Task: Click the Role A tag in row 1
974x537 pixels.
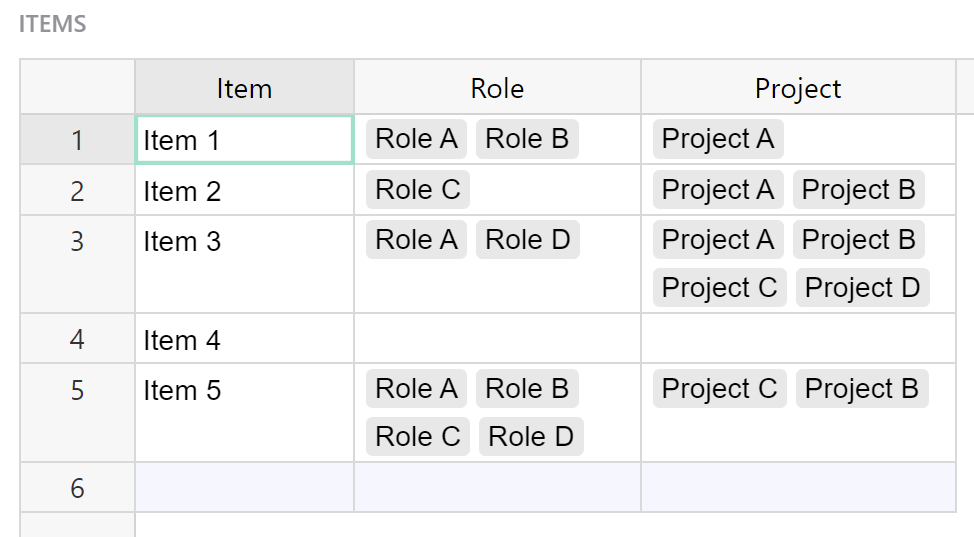Action: [416, 139]
